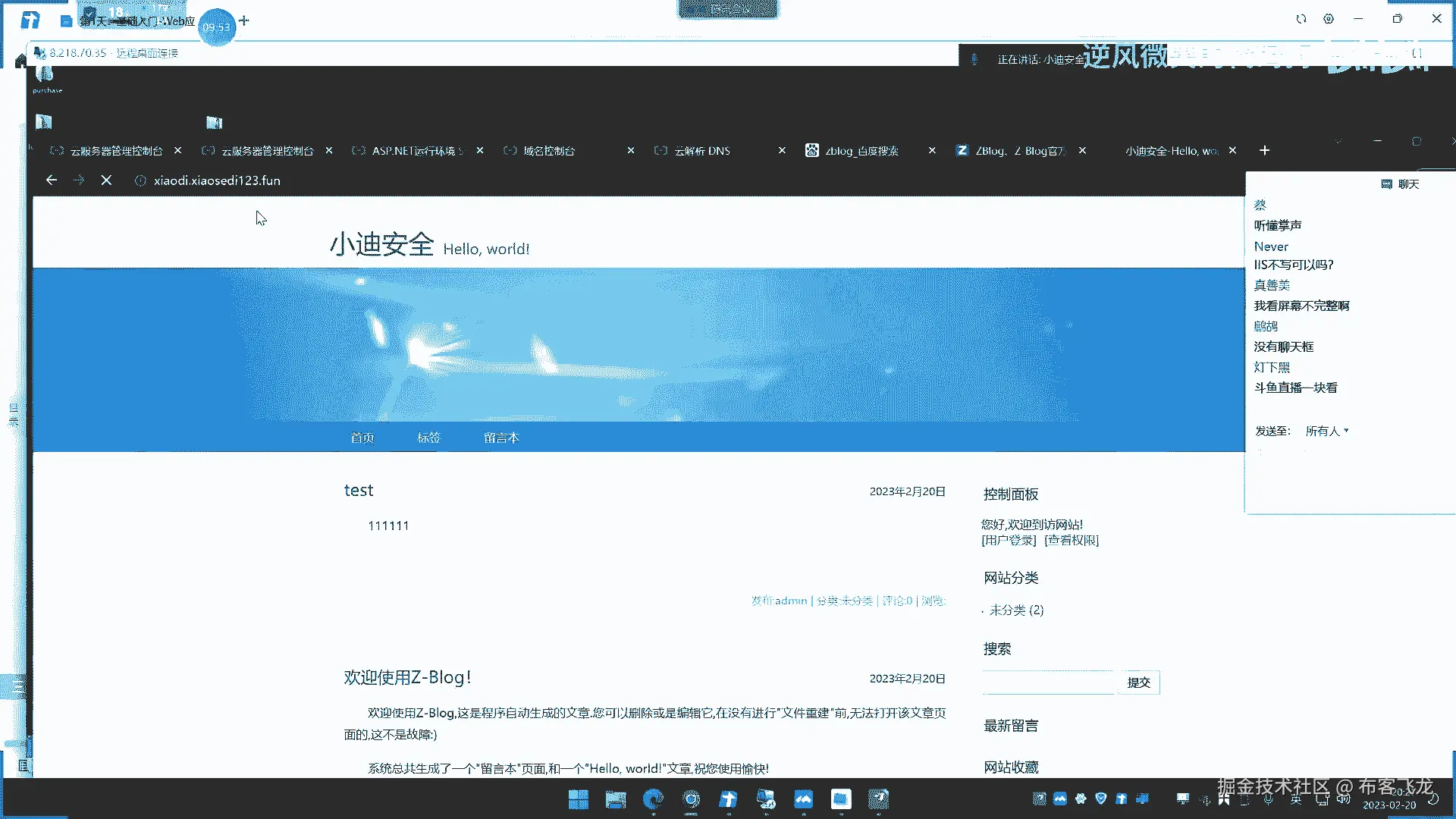Open a new browser tab
The width and height of the screenshot is (1456, 819).
[1264, 151]
